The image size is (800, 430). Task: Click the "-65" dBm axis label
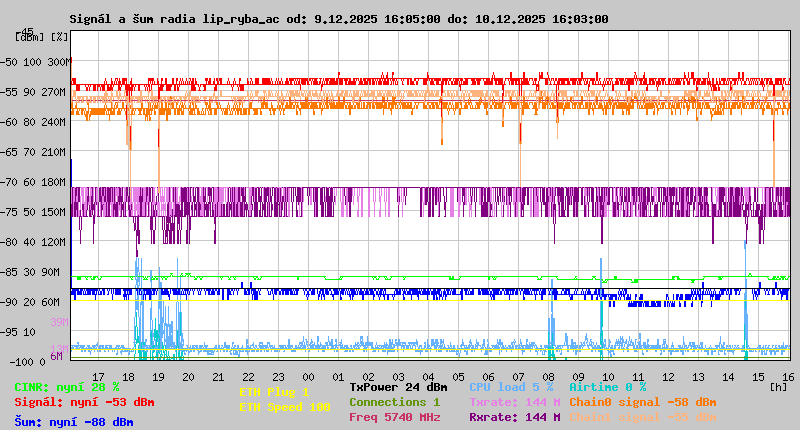tap(9, 152)
